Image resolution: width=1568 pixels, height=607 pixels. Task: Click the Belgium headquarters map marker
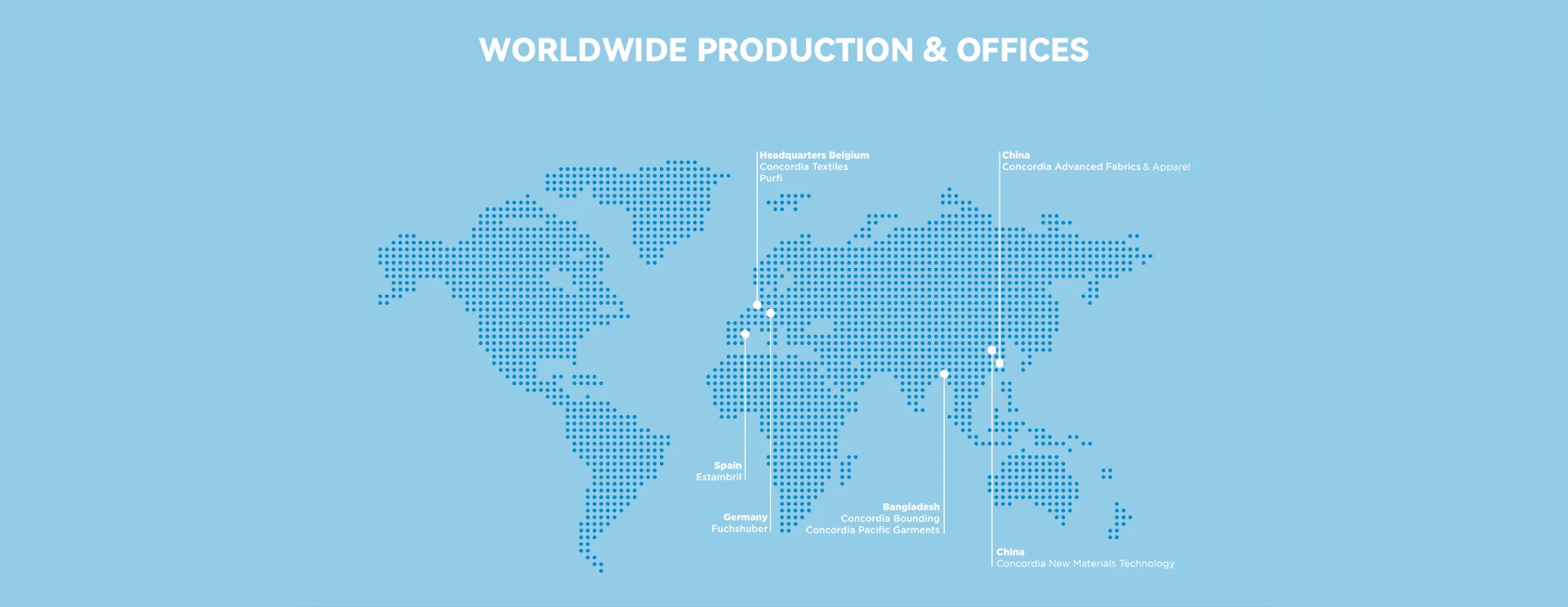pyautogui.click(x=757, y=305)
